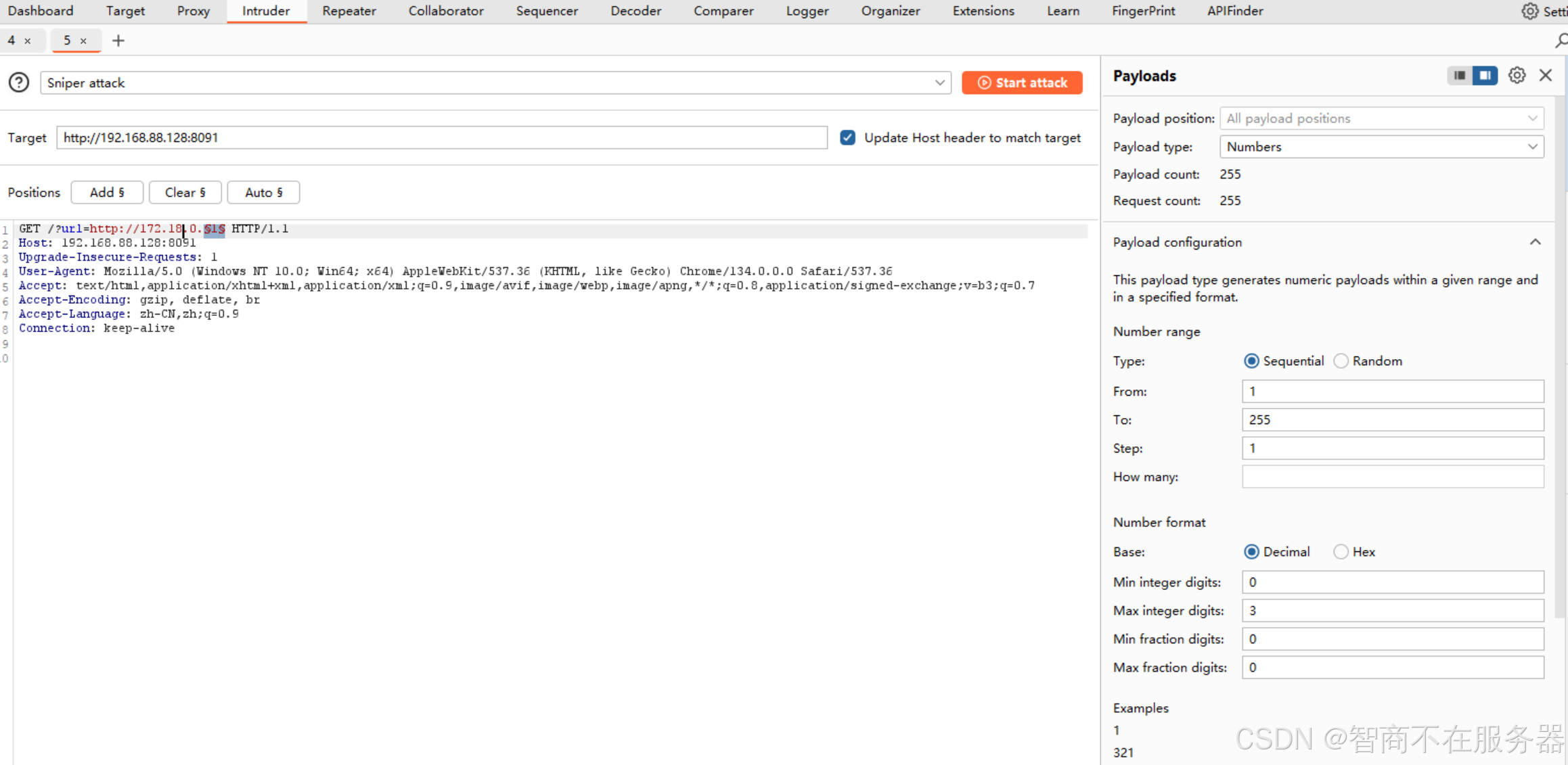Open the Proxy tab

[x=193, y=11]
